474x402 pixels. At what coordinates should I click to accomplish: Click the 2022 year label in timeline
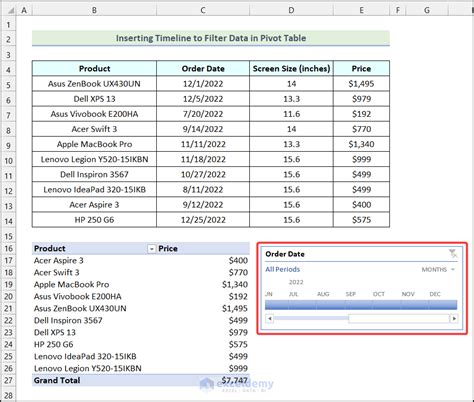pos(296,282)
